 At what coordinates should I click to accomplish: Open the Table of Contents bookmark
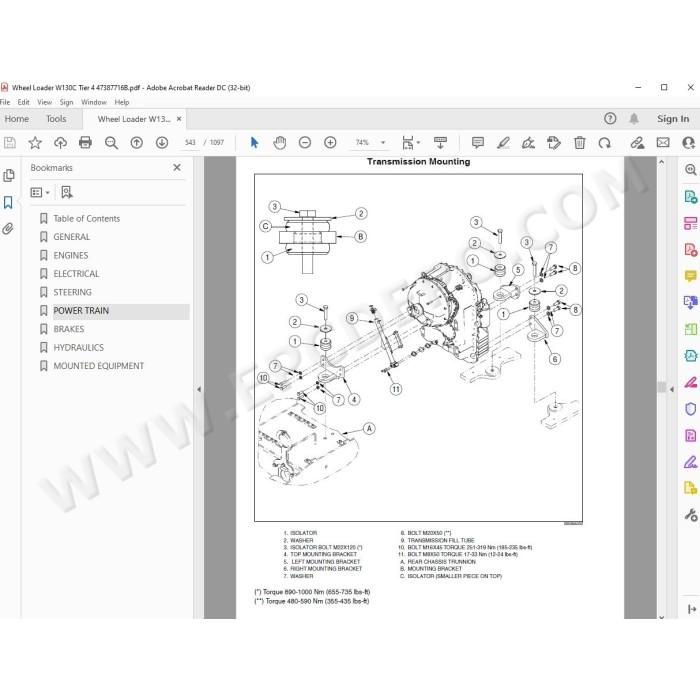pyautogui.click(x=87, y=219)
